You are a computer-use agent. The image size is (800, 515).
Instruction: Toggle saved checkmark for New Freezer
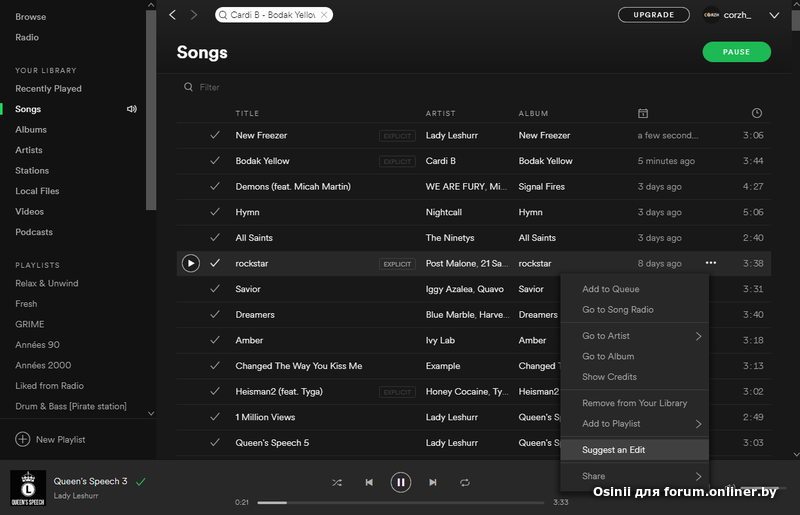coord(215,135)
